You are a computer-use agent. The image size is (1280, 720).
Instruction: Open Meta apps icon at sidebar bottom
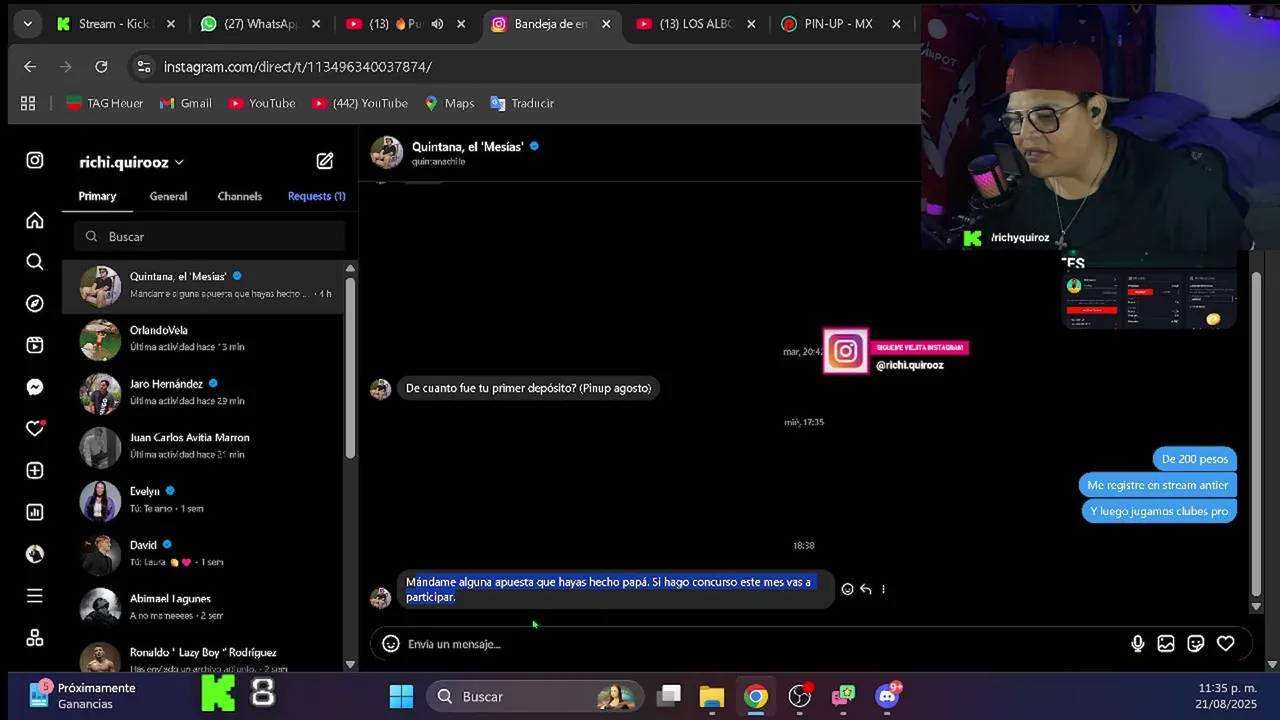coord(35,638)
